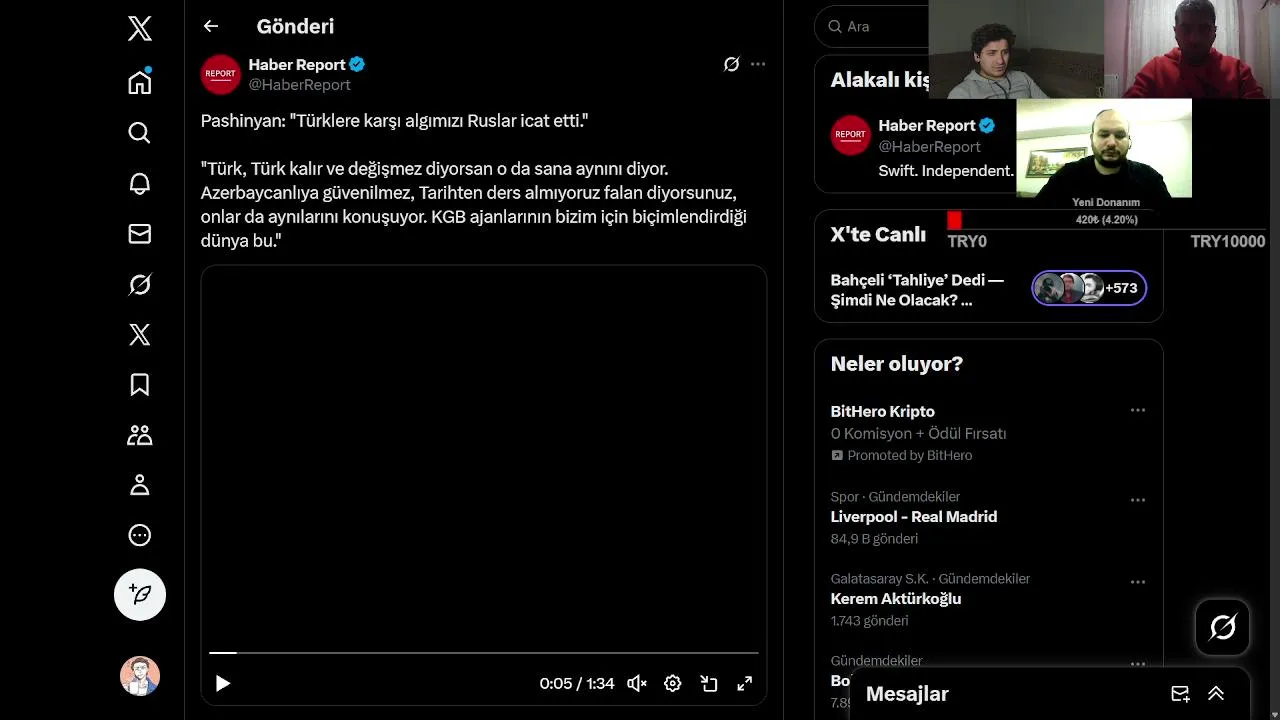1280x720 pixels.
Task: Open the Profile icon in sidebar
Action: 140,485
